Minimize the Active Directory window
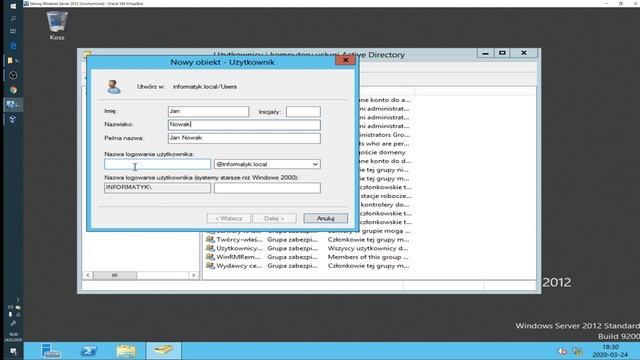 tap(485, 53)
